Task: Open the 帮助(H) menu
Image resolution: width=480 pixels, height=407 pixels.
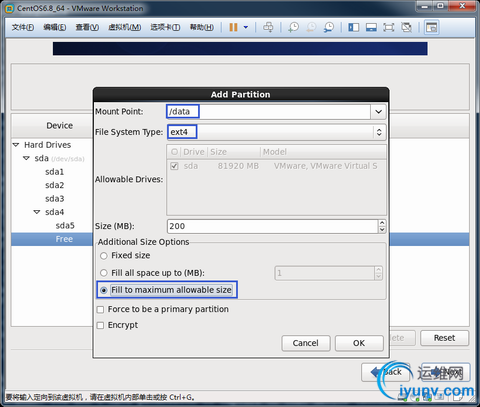Action: tap(202, 27)
